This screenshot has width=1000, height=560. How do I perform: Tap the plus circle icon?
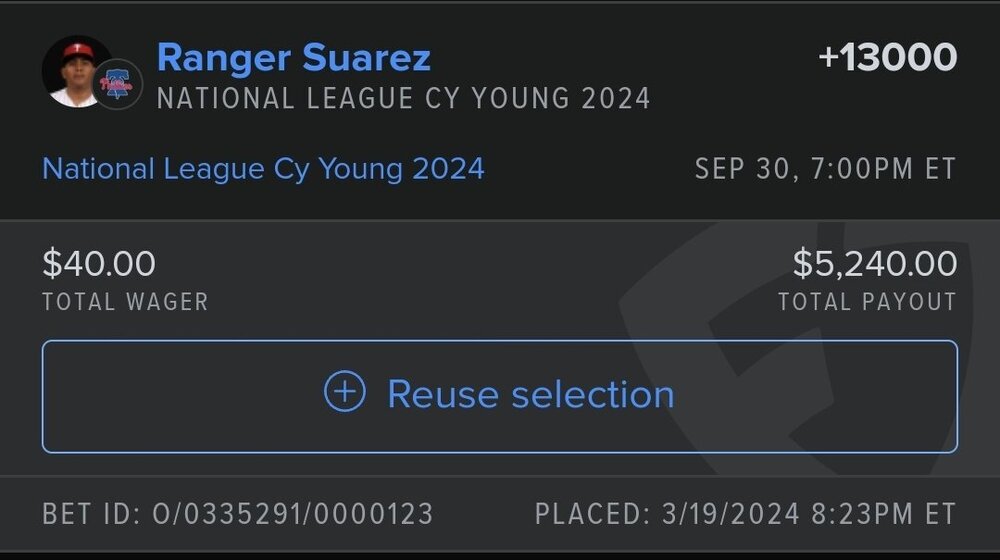tap(345, 393)
